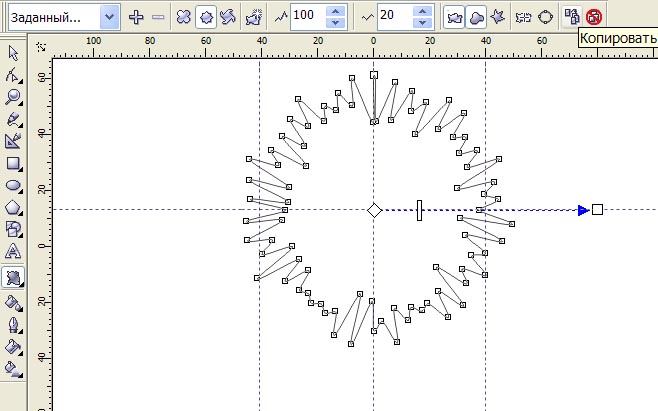This screenshot has height=411, width=658.
Task: Add new distortion to the object
Action: click(x=254, y=17)
